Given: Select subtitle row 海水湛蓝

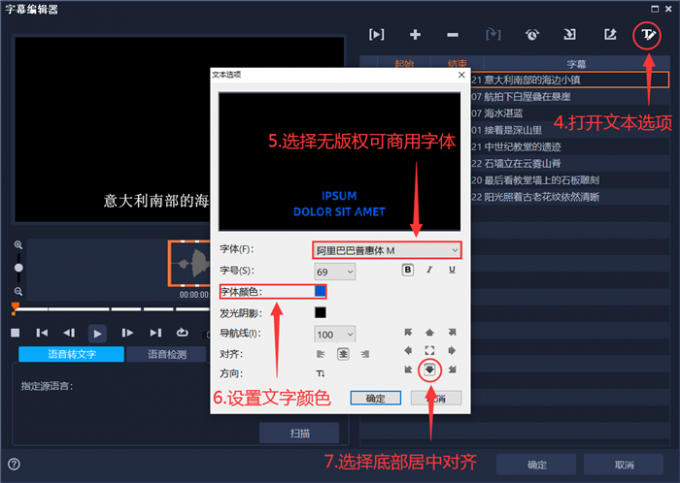Looking at the screenshot, I should (570, 114).
